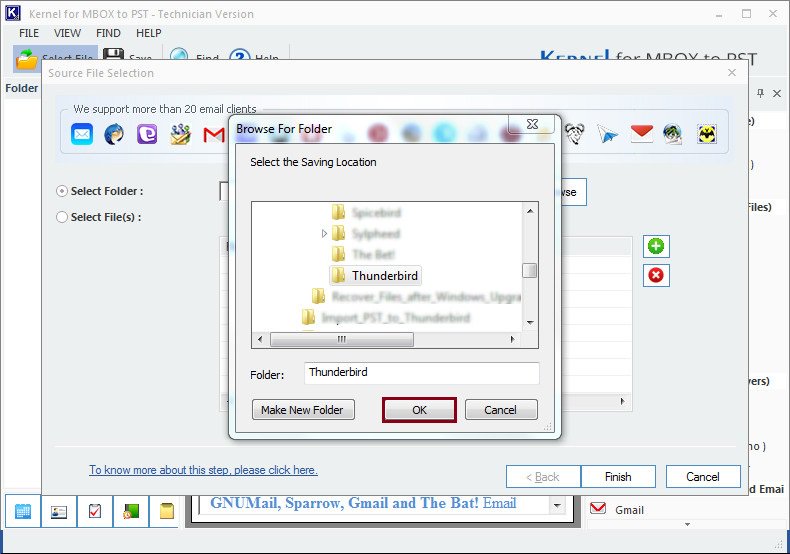The image size is (790, 554).
Task: Click folder tree scroll down arrow
Action: [530, 322]
